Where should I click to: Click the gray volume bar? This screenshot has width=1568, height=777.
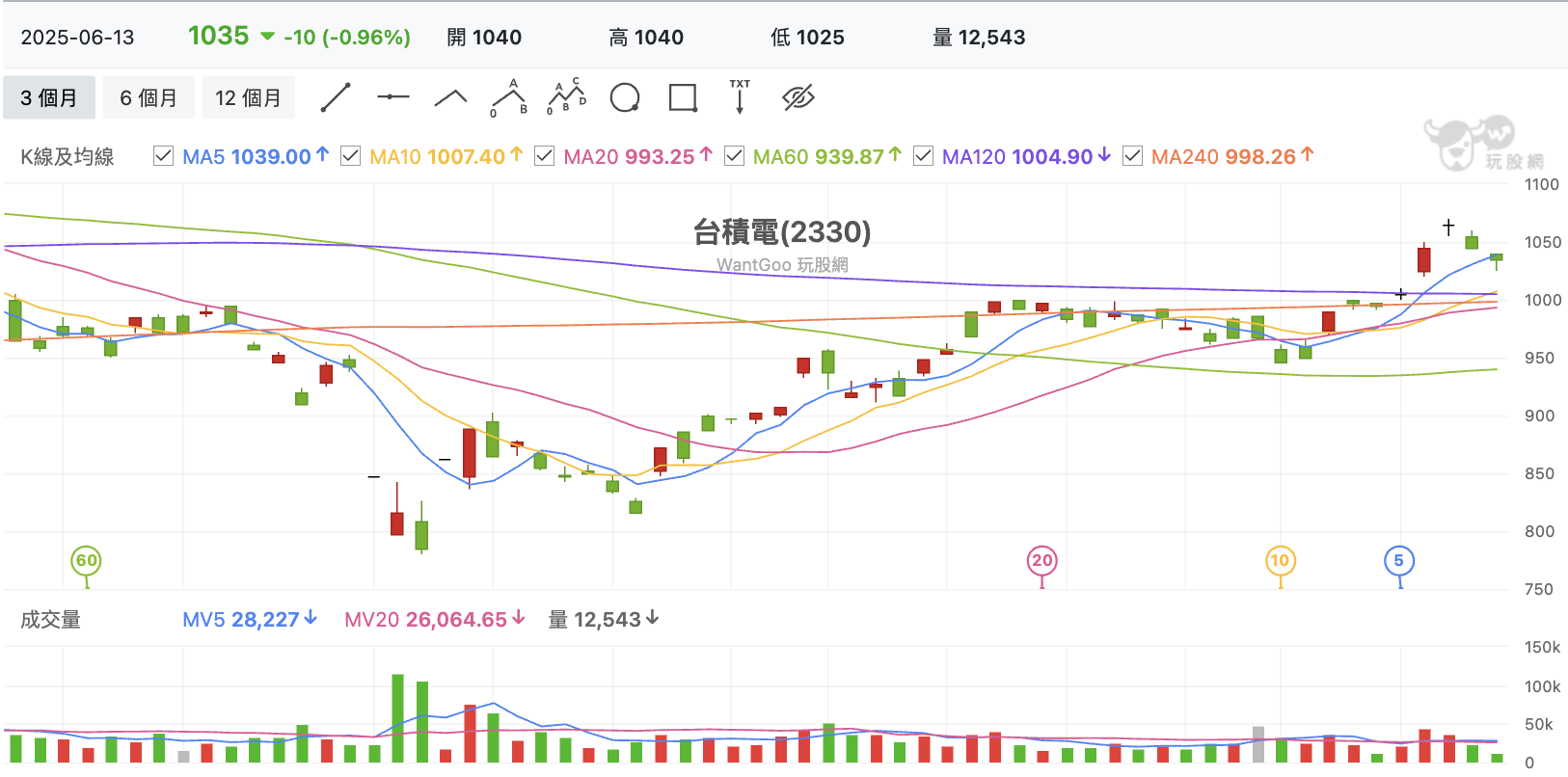click(1258, 744)
